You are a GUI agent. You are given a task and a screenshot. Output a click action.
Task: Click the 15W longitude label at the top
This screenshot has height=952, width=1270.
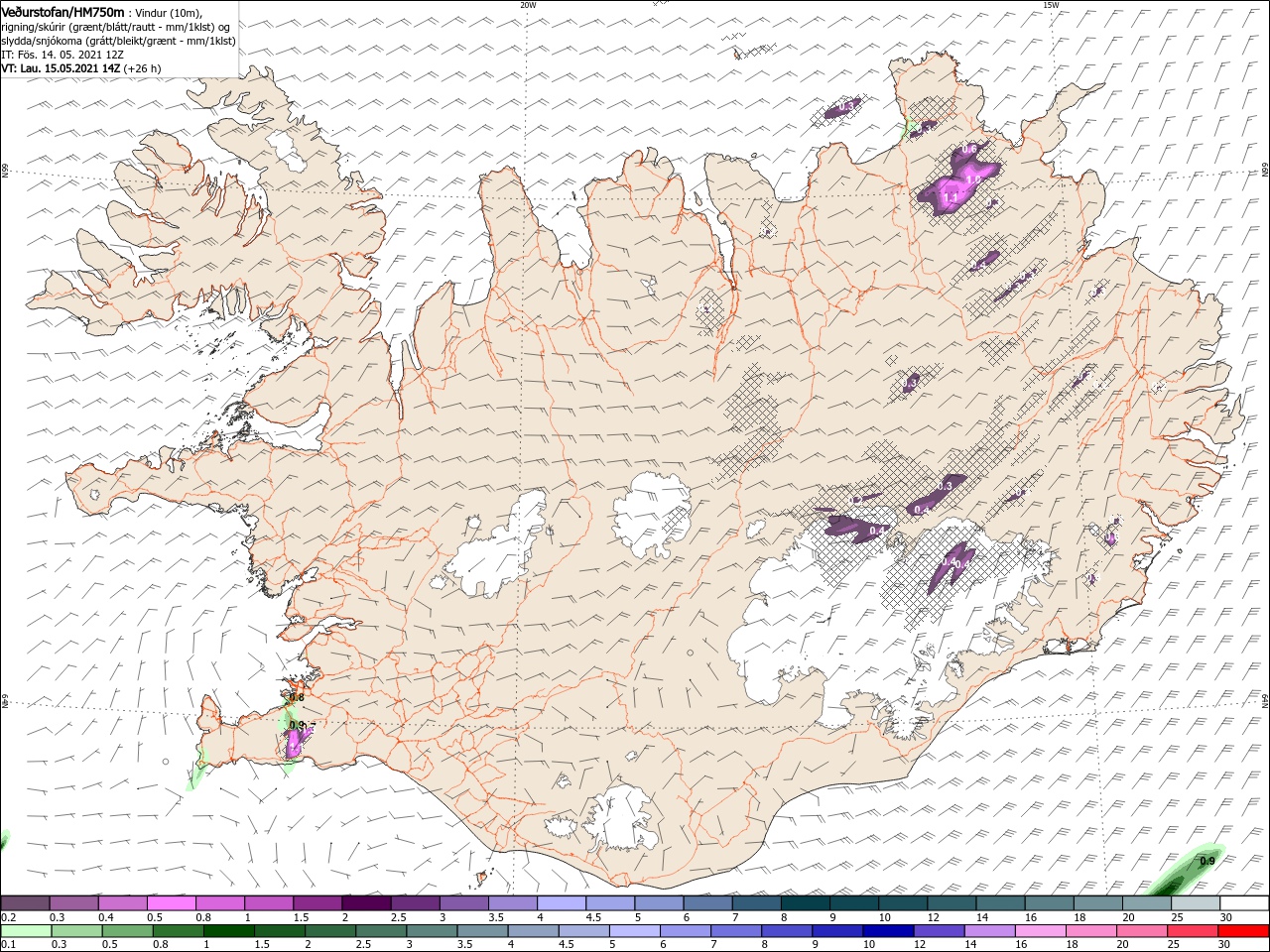point(1050,5)
